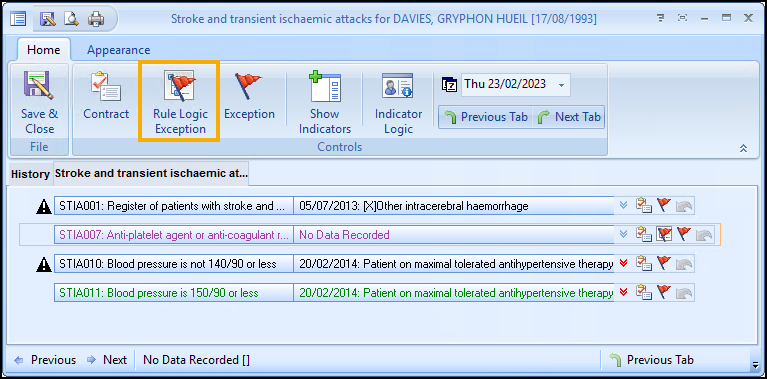
Task: Switch to the Appearance ribbon tab
Action: pyautogui.click(x=118, y=50)
